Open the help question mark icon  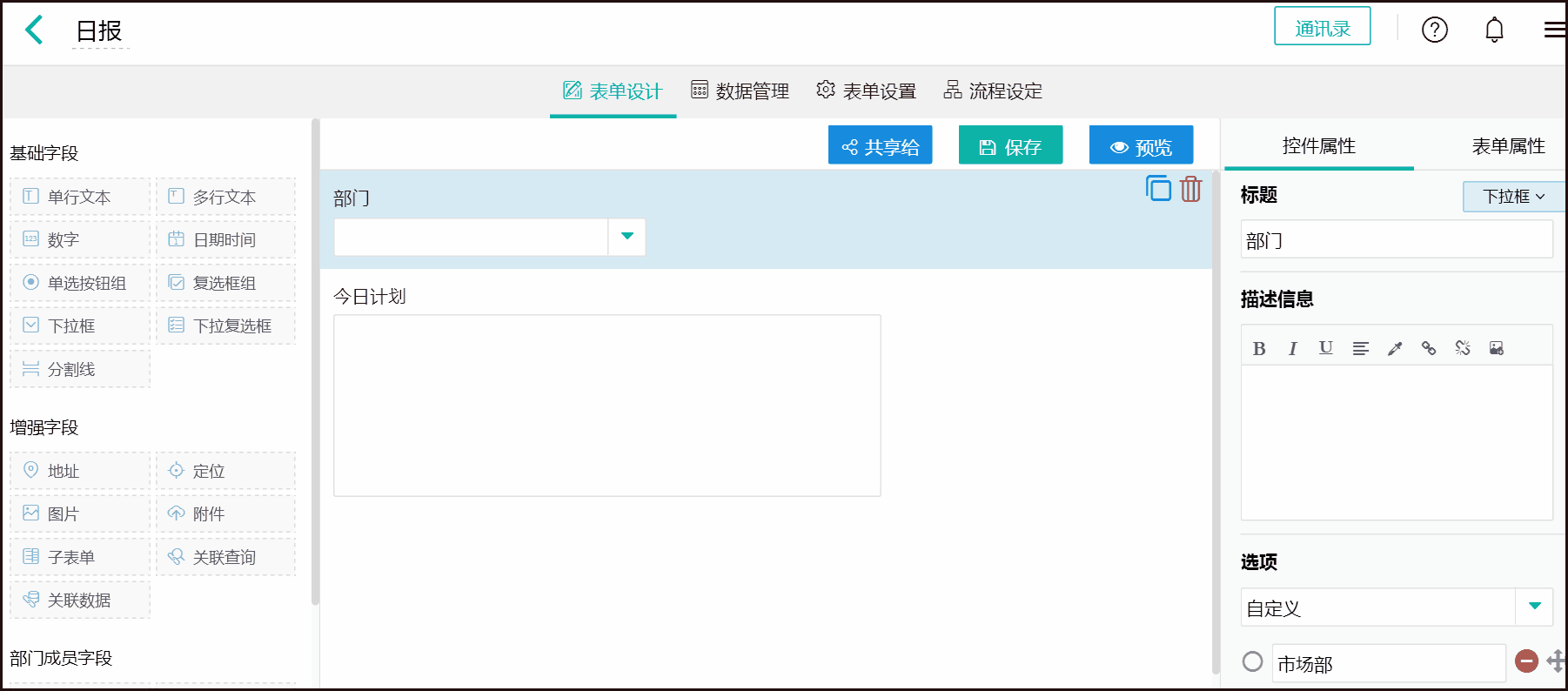coord(1435,30)
